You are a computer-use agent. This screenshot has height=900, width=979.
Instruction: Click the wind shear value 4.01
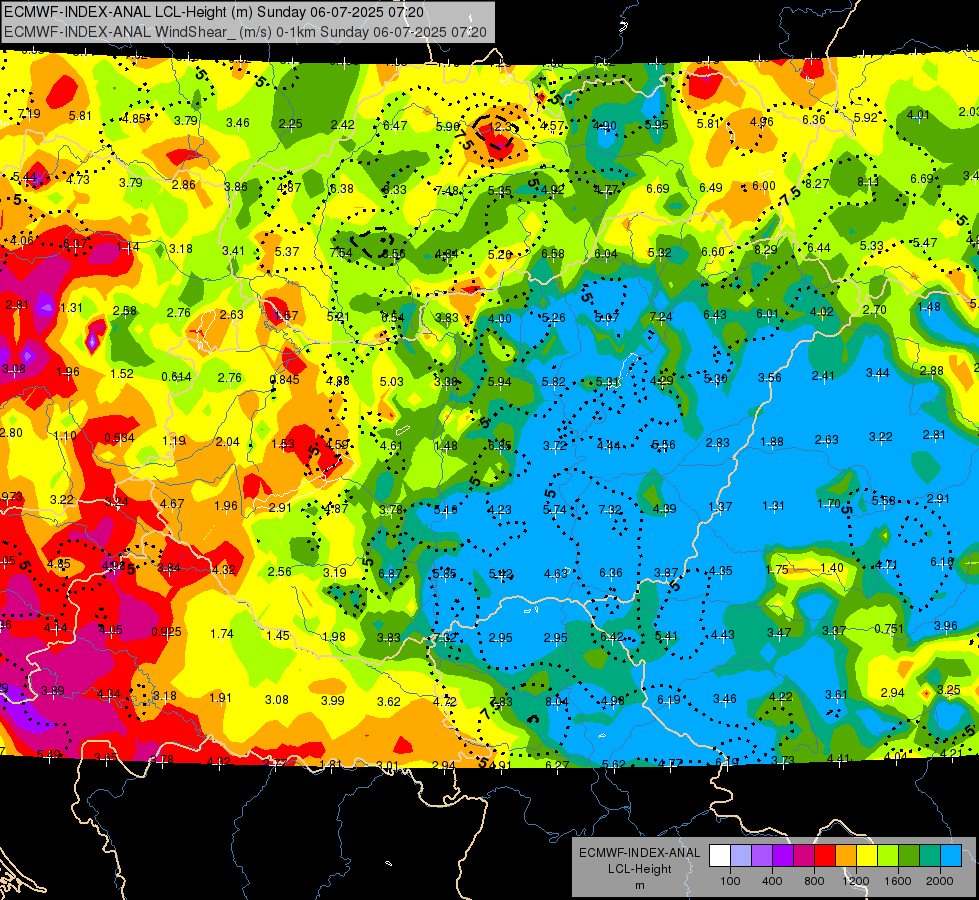click(x=918, y=114)
